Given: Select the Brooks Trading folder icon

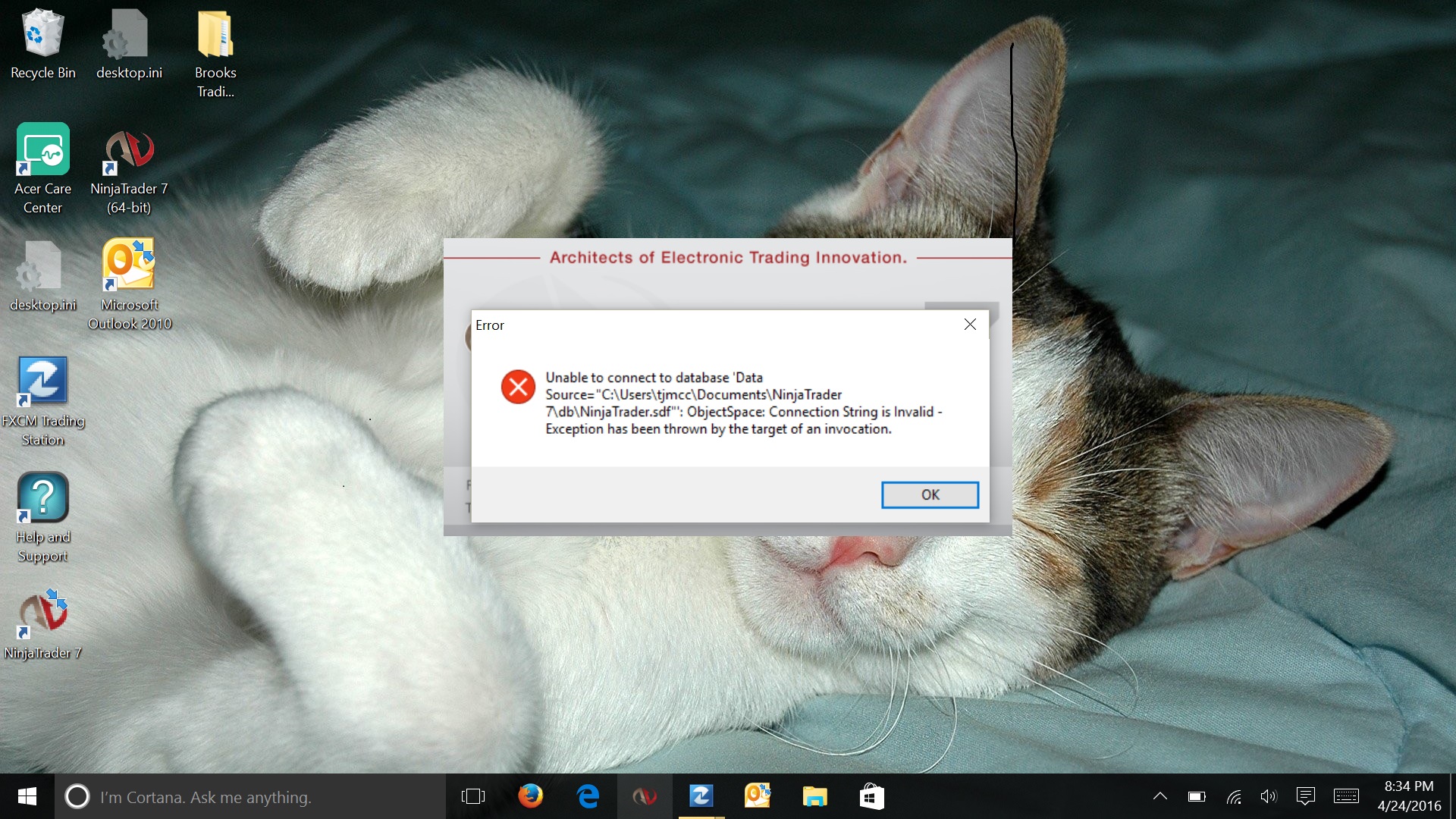Looking at the screenshot, I should point(215,53).
